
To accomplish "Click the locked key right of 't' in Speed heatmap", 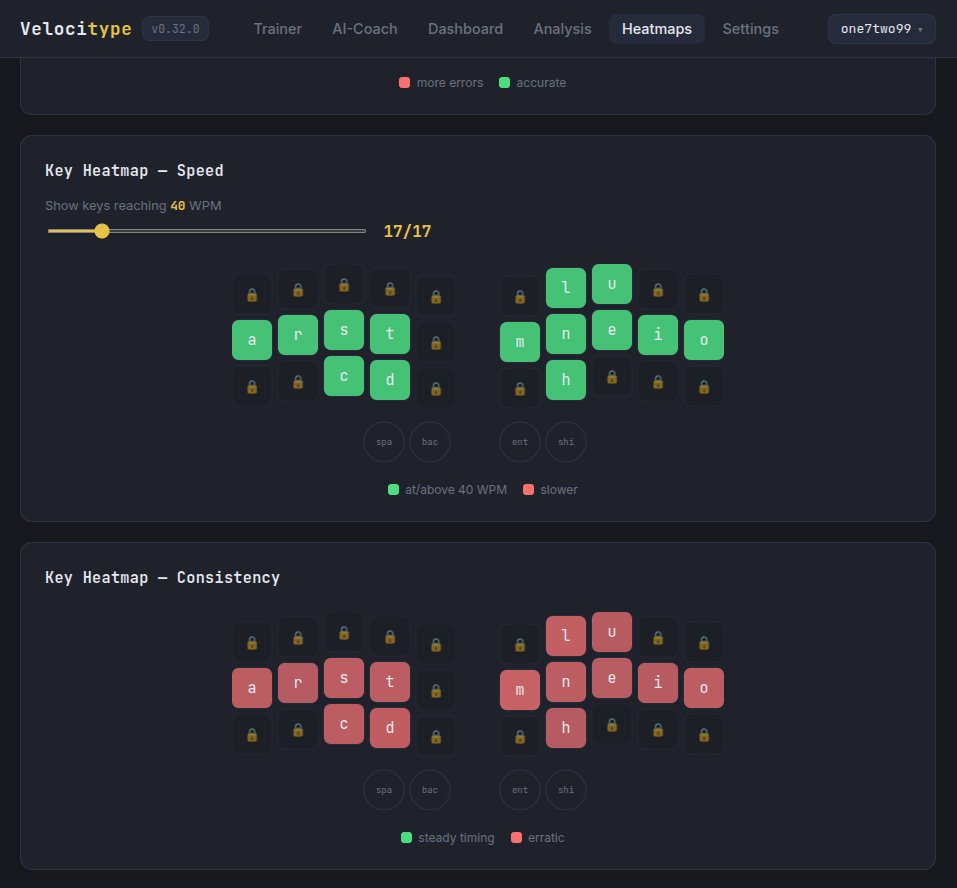I will (x=436, y=342).
